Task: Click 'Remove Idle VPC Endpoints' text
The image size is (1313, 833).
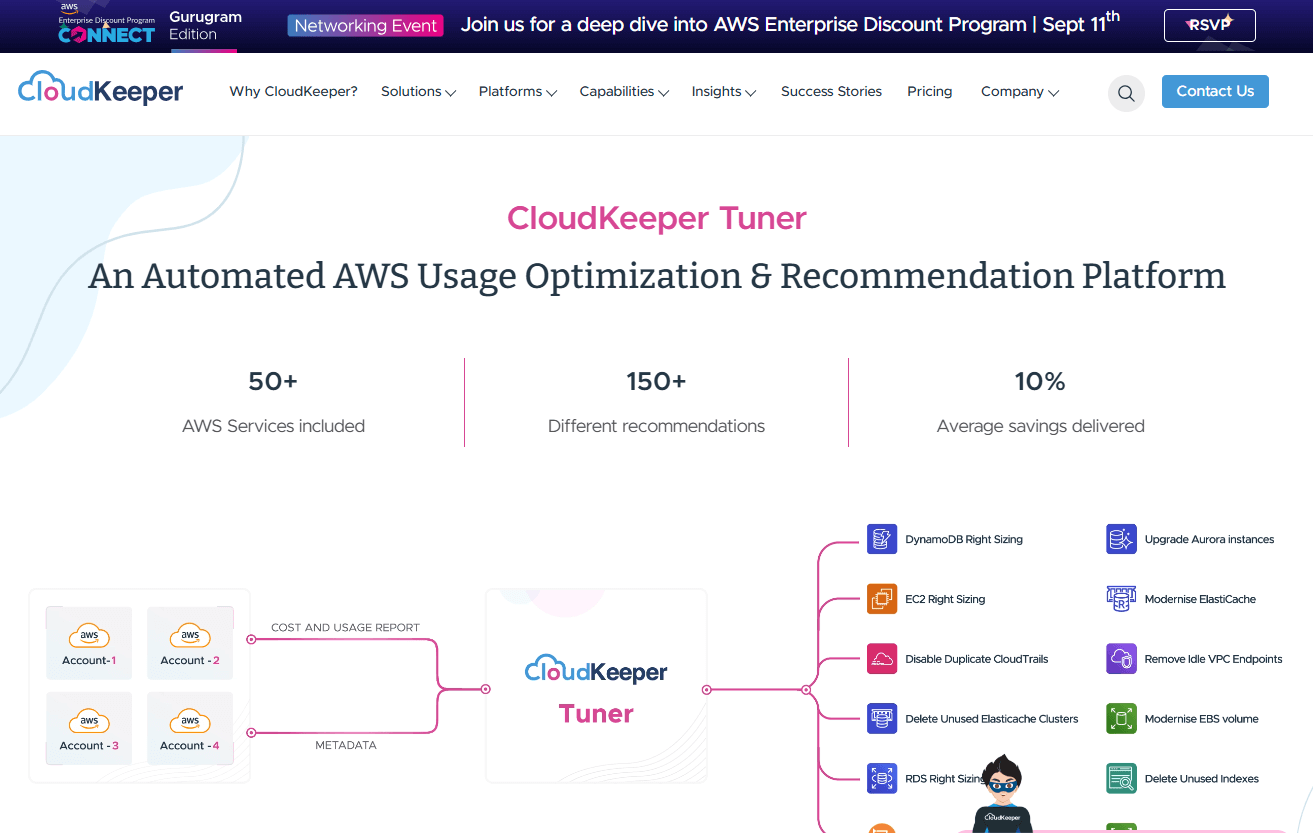Action: click(1213, 659)
